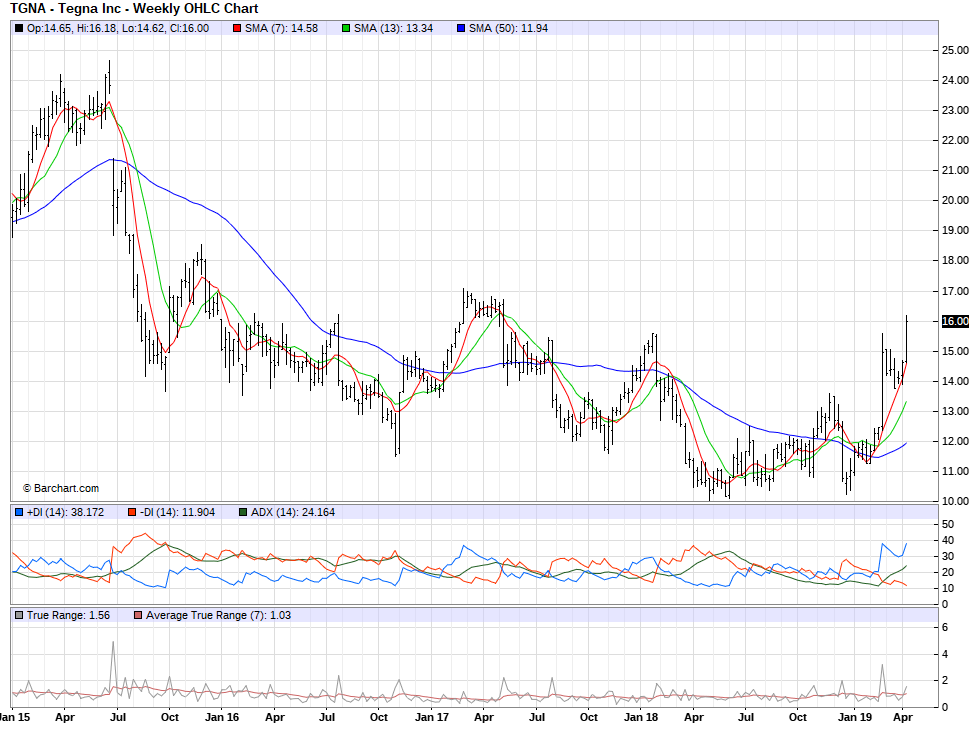Viewport: 980px width, 748px height.
Task: Click the Jan 17 date axis label
Action: [432, 717]
